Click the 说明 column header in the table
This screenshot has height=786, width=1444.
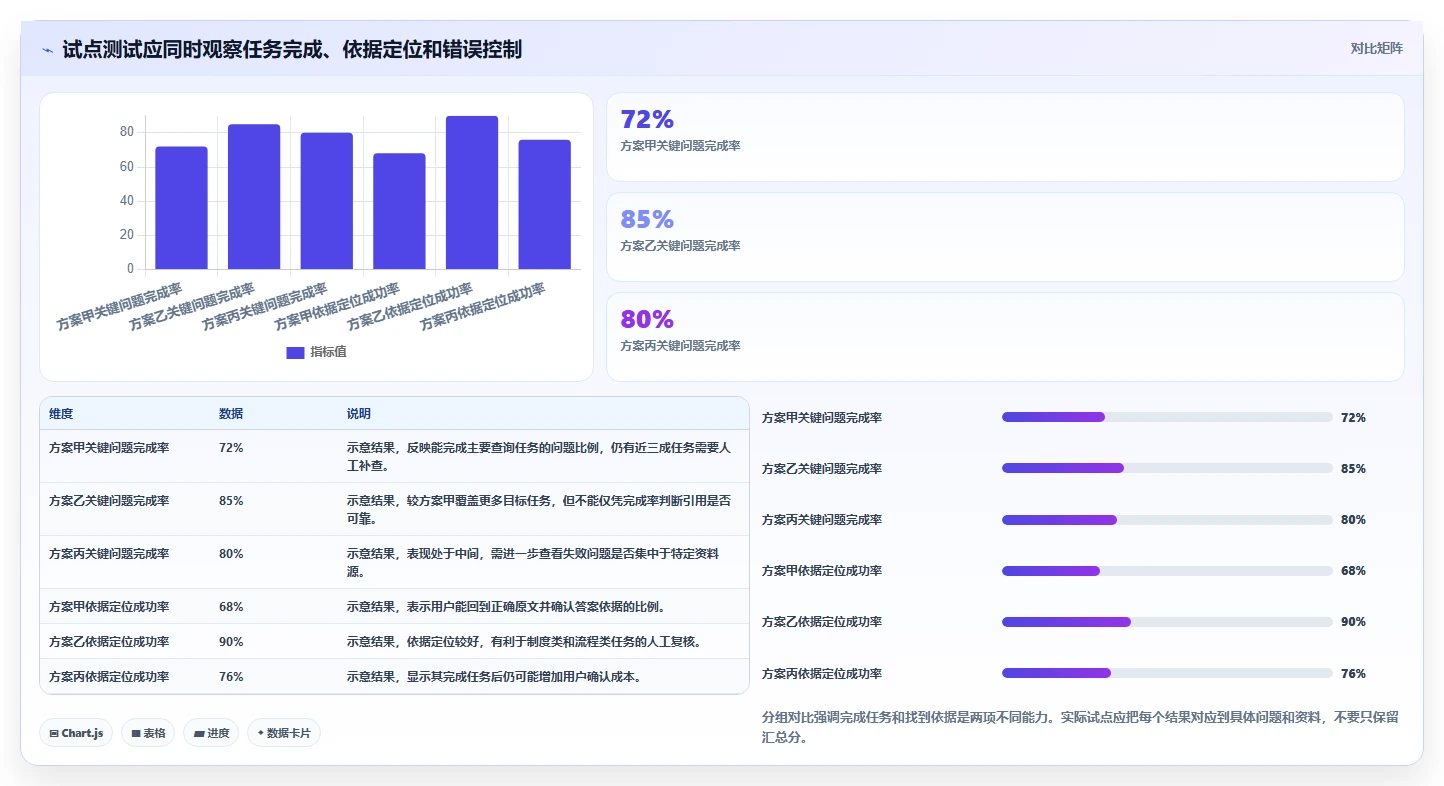click(359, 414)
